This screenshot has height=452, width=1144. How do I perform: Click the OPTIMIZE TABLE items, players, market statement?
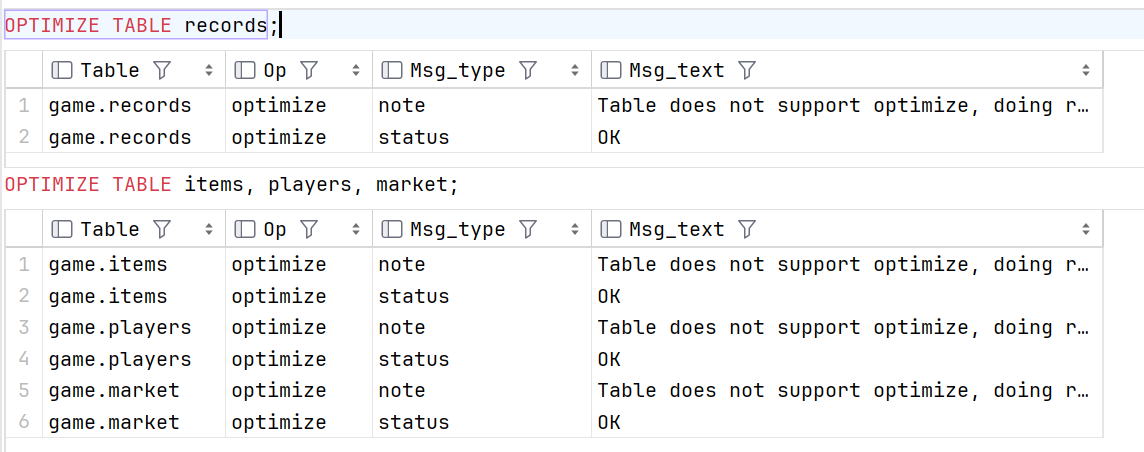[231, 185]
